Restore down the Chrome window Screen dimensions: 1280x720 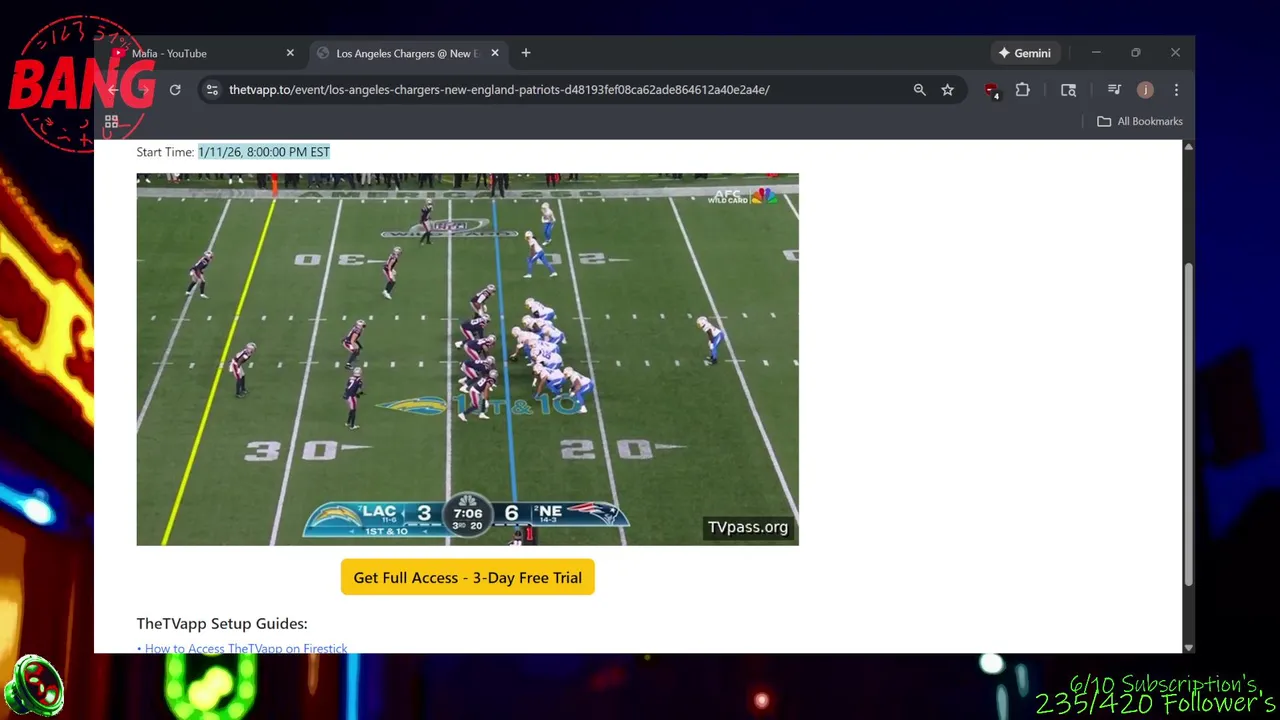pyautogui.click(x=1136, y=53)
